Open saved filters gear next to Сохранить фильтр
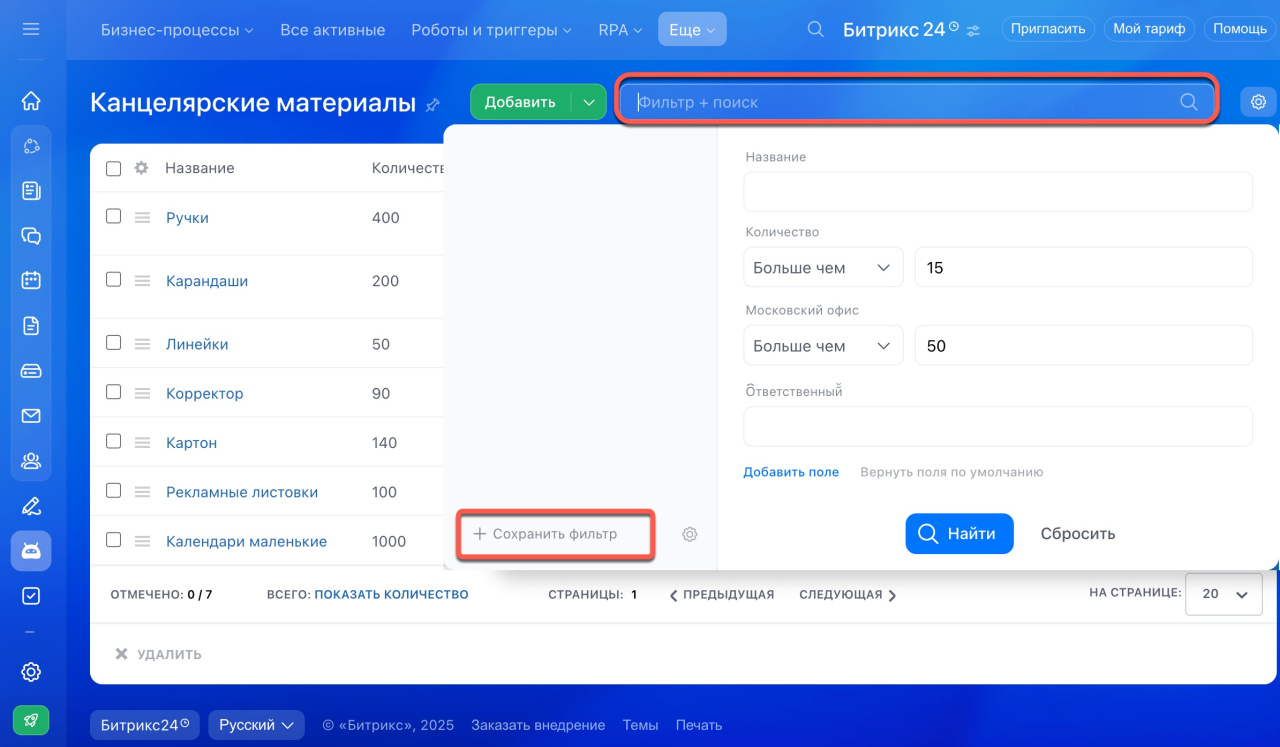 tap(689, 534)
